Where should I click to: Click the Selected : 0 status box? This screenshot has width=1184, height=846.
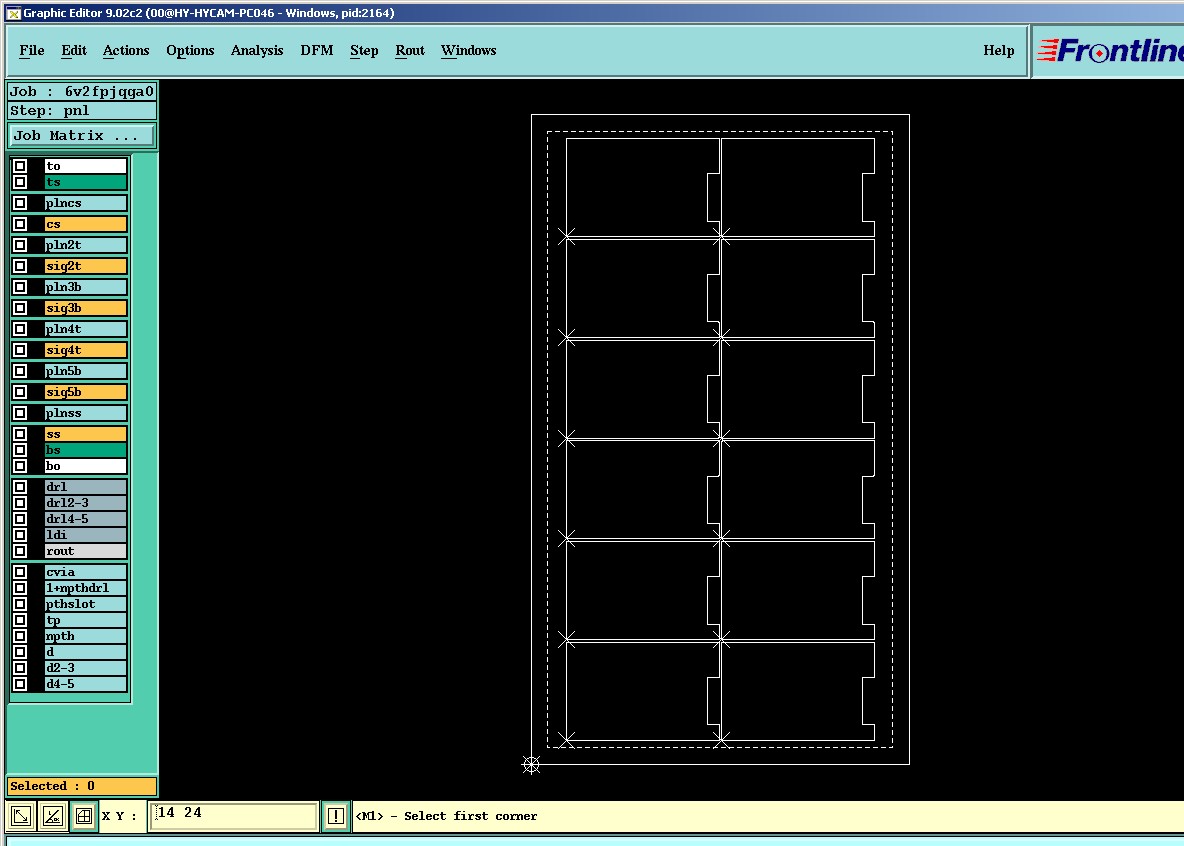(82, 786)
